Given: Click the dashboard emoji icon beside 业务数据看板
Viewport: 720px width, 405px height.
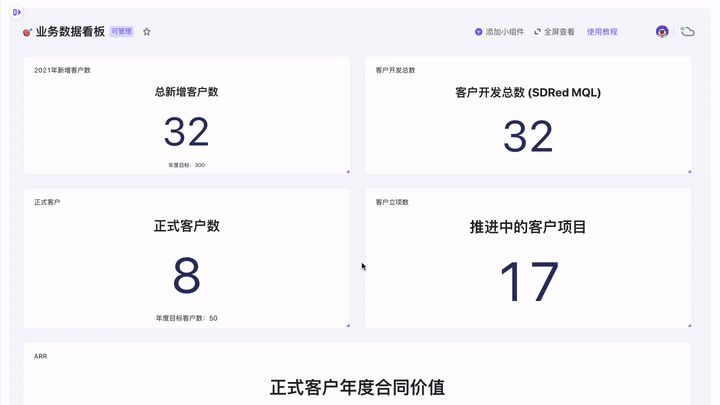Looking at the screenshot, I should [x=27, y=32].
